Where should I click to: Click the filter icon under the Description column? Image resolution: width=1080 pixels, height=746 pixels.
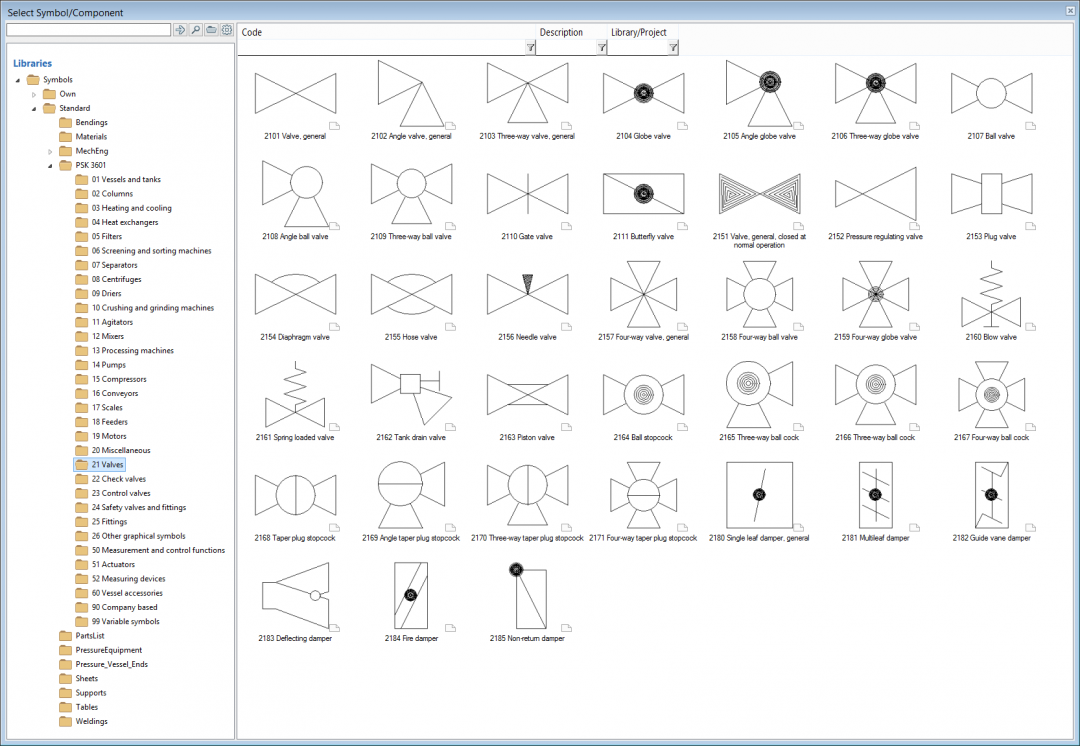(x=601, y=46)
